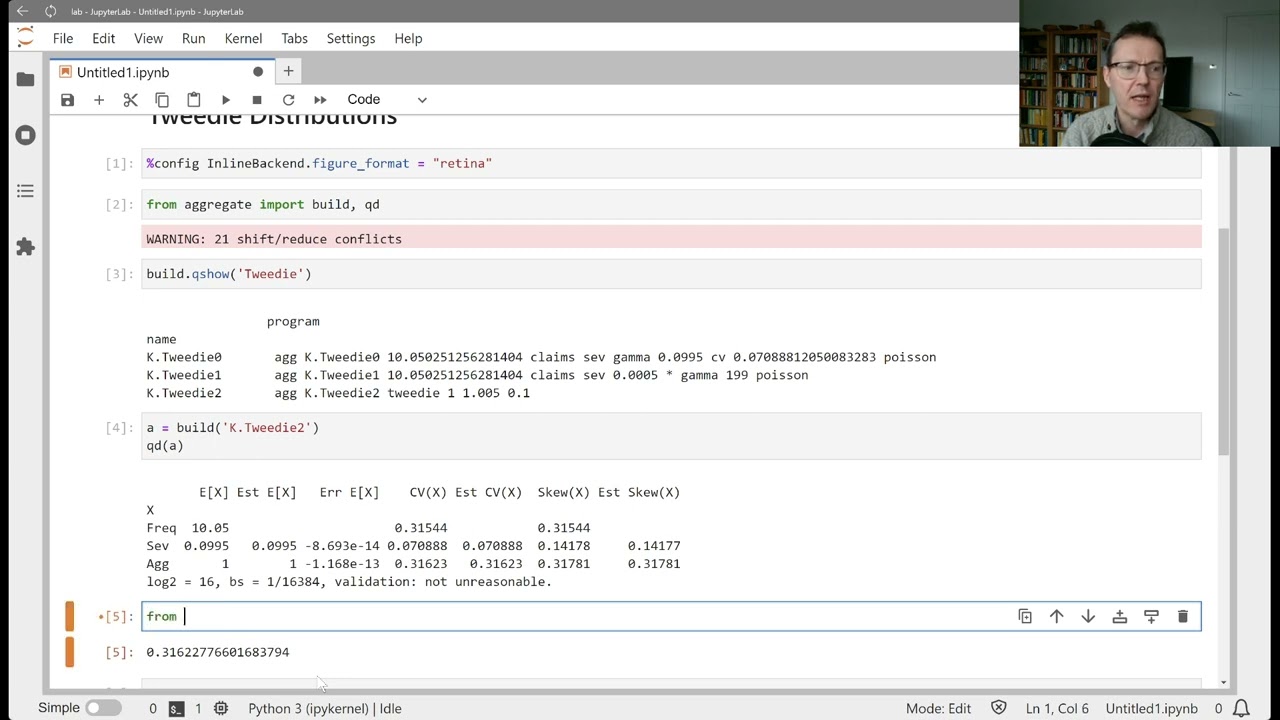
Task: Click the shift/reduce conflicts warning output
Action: pyautogui.click(x=671, y=239)
